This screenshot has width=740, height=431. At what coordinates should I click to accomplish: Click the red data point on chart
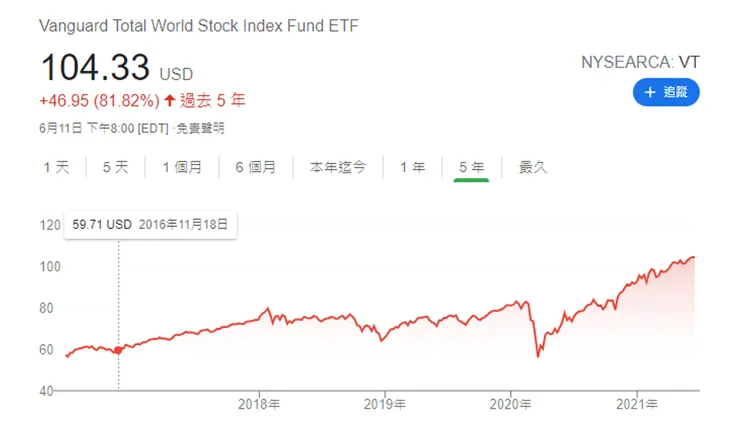118,350
